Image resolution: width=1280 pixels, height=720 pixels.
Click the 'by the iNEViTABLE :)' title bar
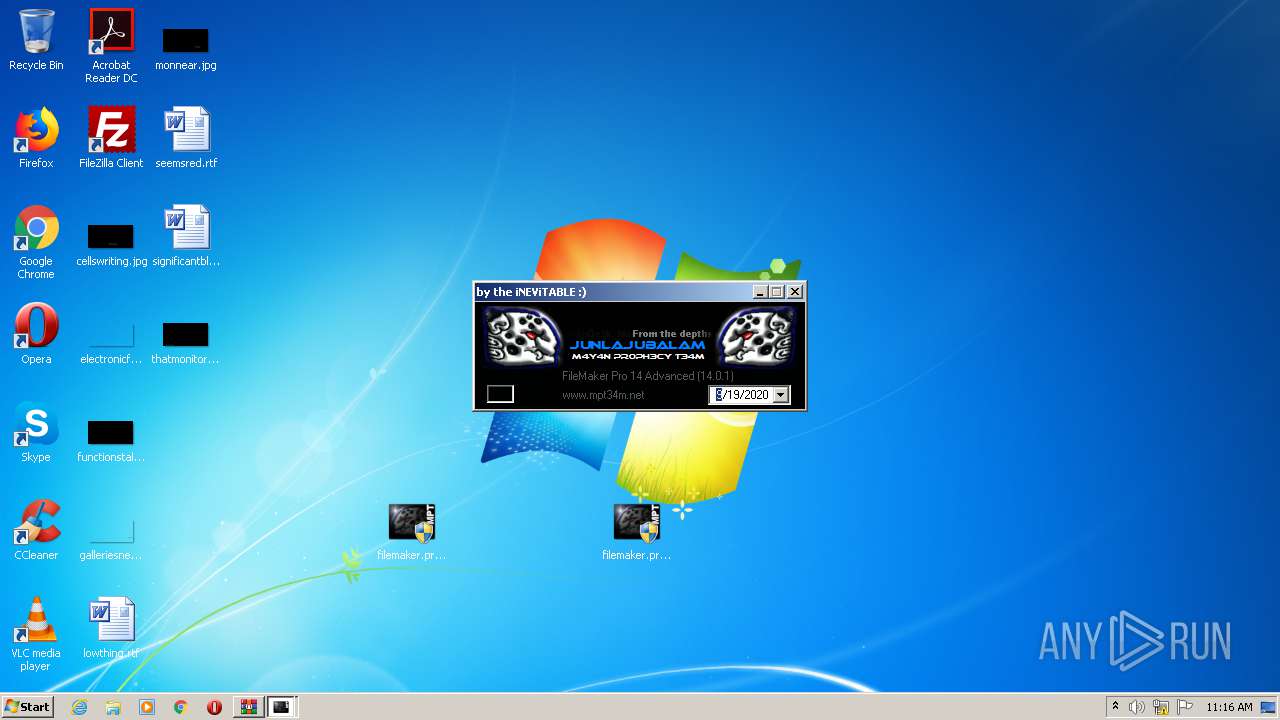pos(612,292)
